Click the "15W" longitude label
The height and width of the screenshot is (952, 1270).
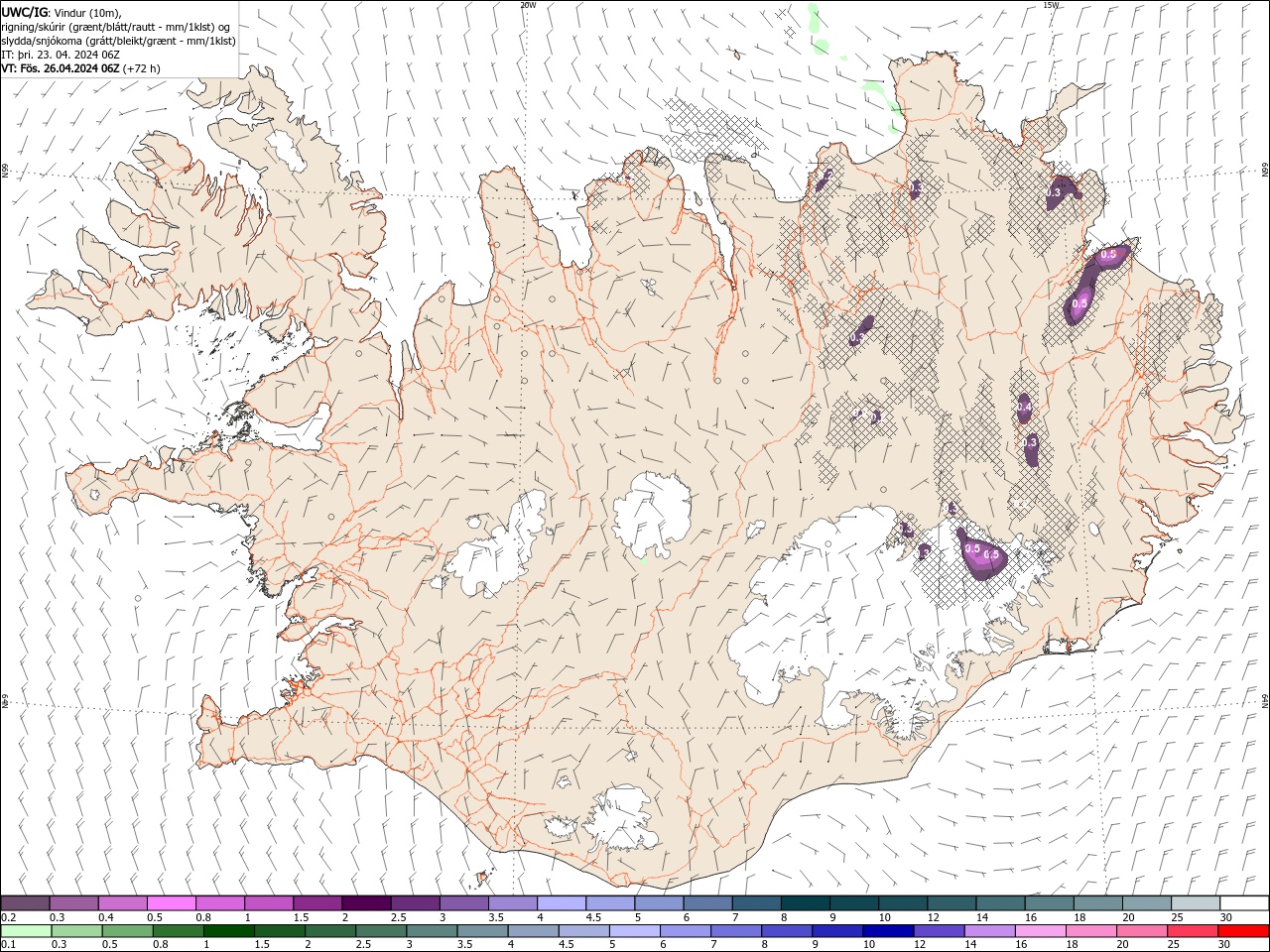(x=1051, y=5)
